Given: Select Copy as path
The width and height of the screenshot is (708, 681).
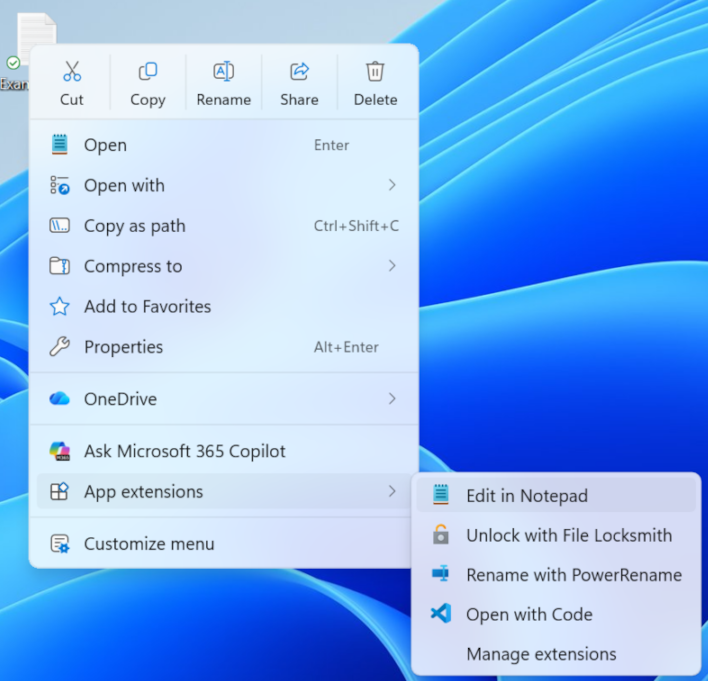Looking at the screenshot, I should 224,226.
